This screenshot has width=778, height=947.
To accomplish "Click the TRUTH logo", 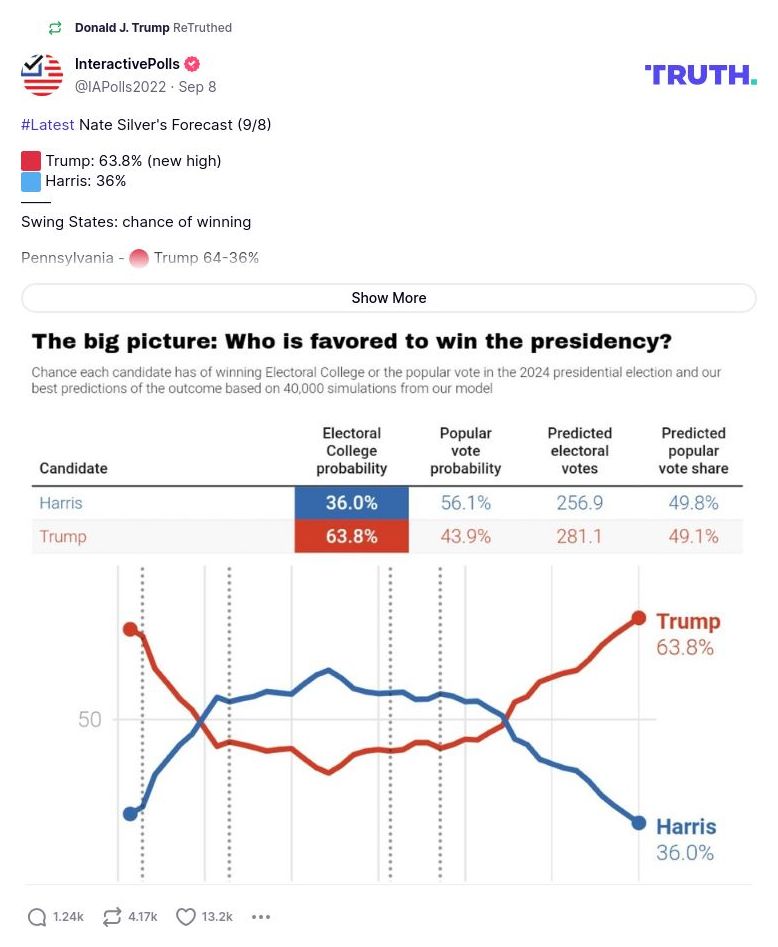I will tap(701, 74).
